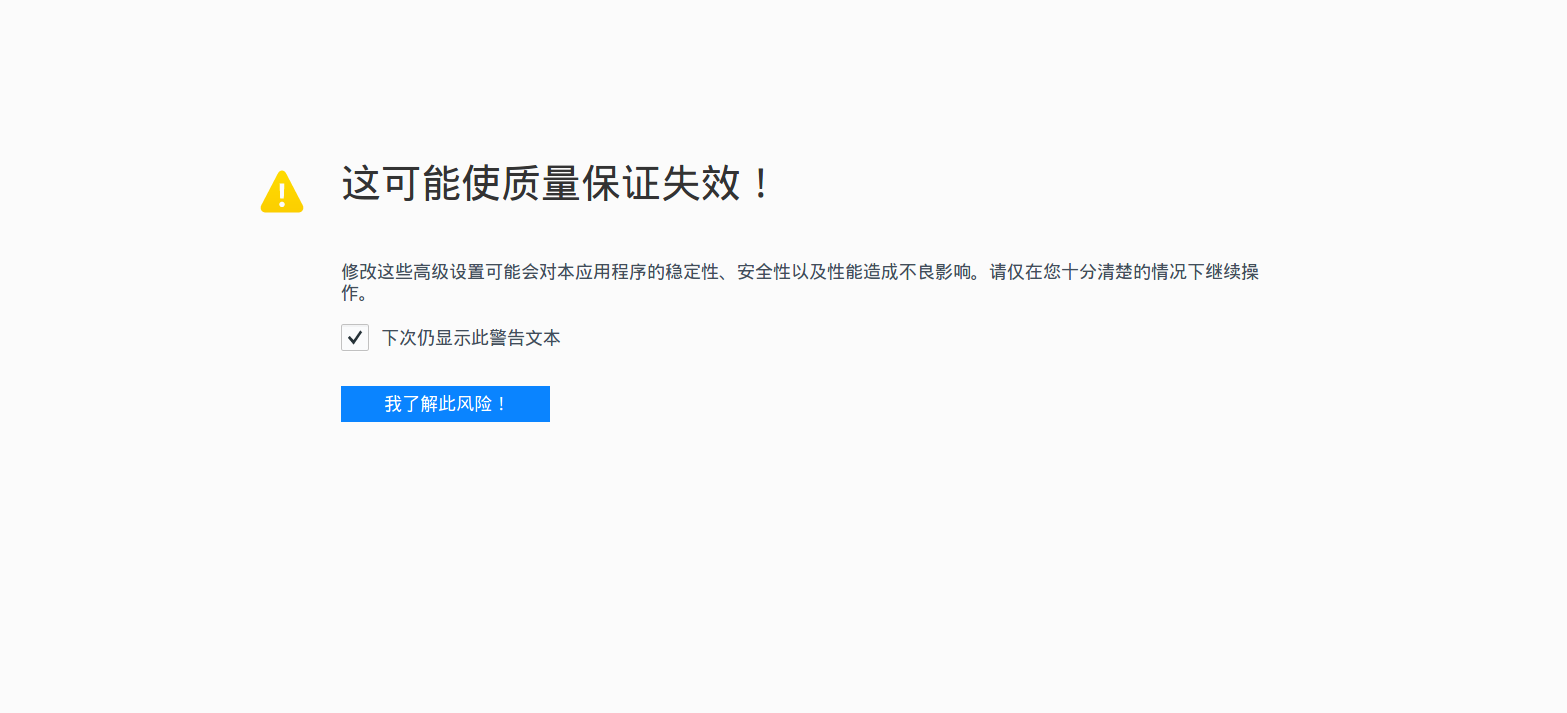Click the phrase 高级设置 in warning paragraph
1567x713 pixels.
449,272
